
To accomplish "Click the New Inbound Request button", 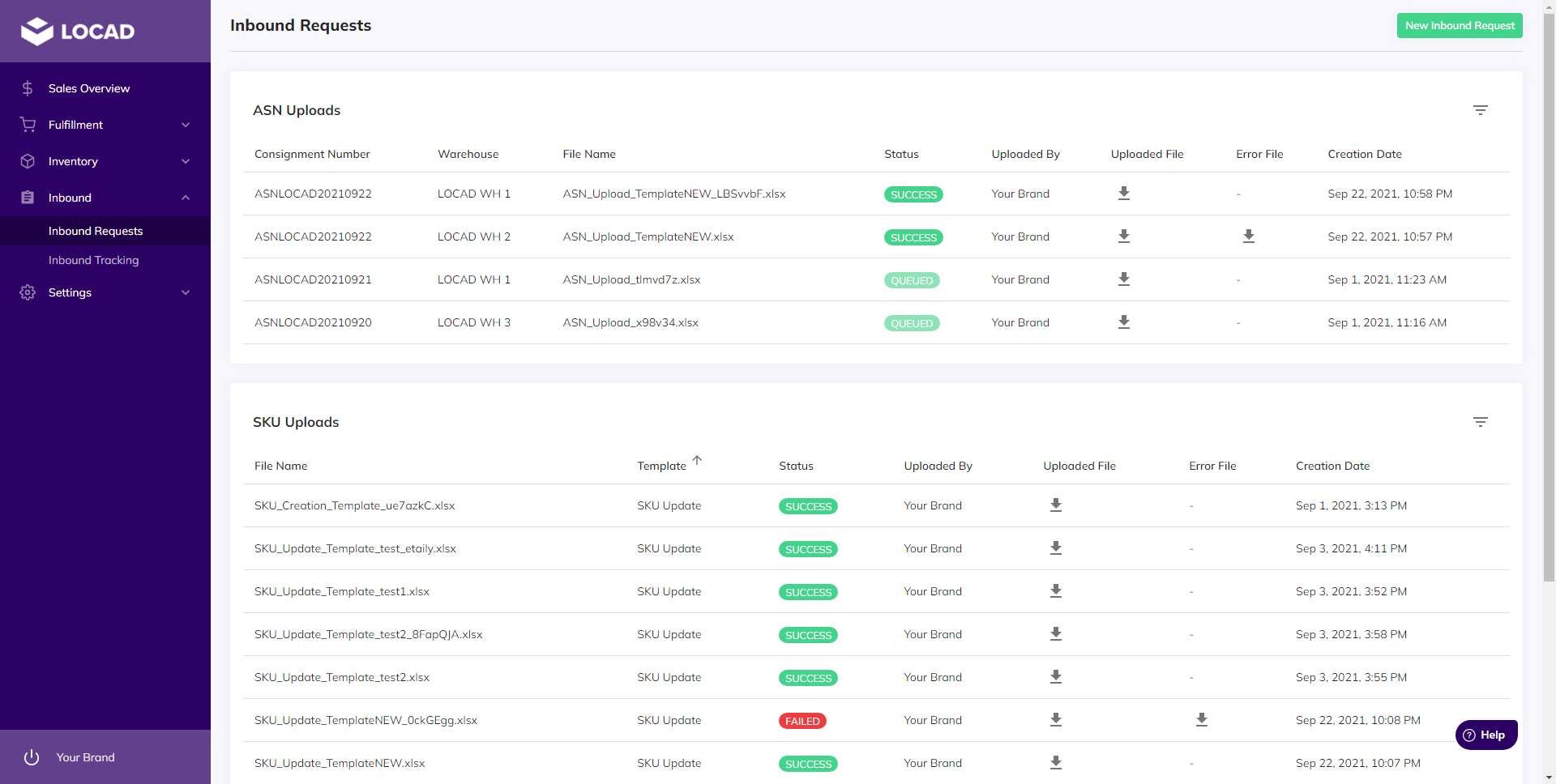I will [x=1460, y=25].
